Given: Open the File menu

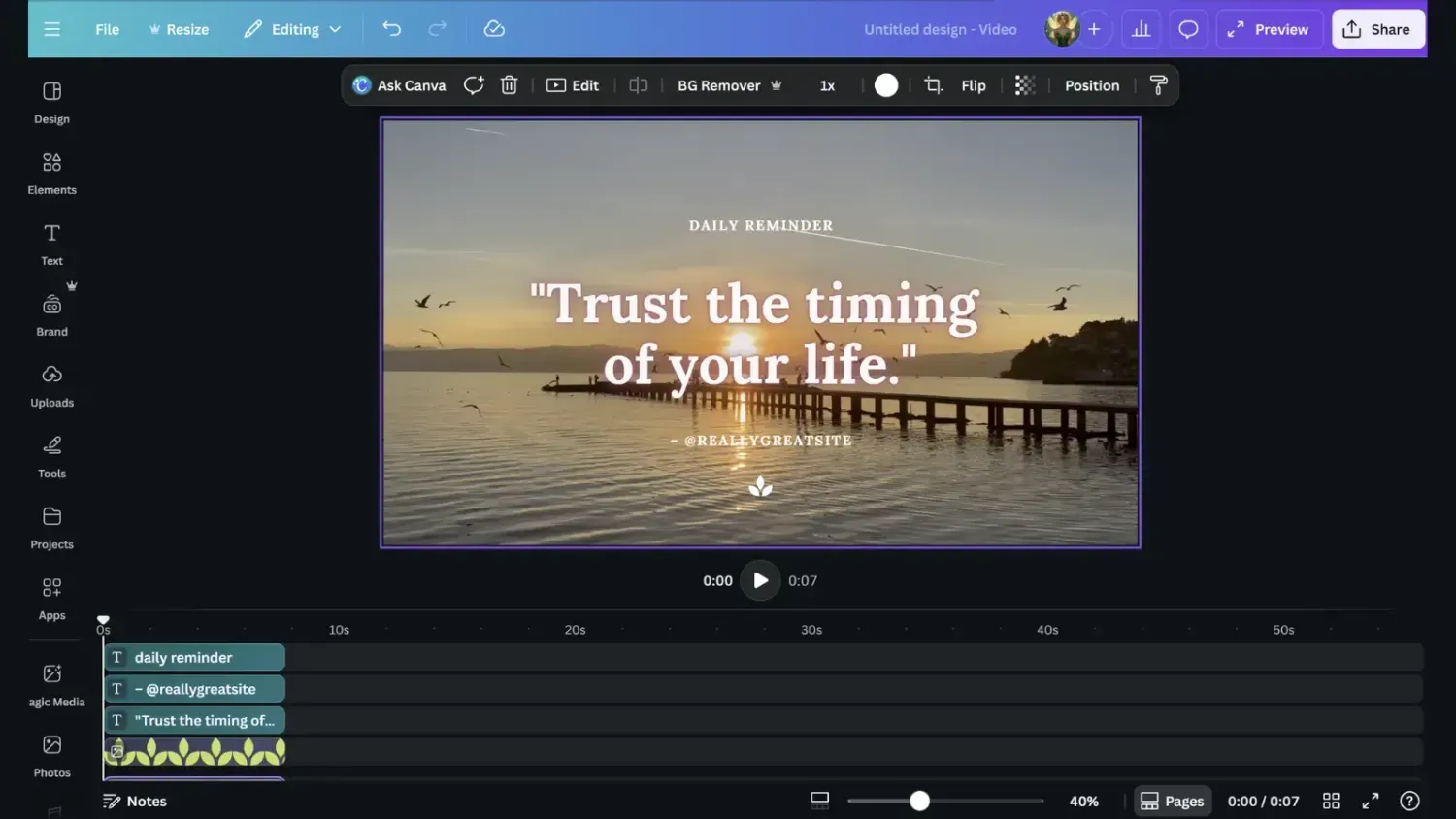Looking at the screenshot, I should [x=107, y=29].
